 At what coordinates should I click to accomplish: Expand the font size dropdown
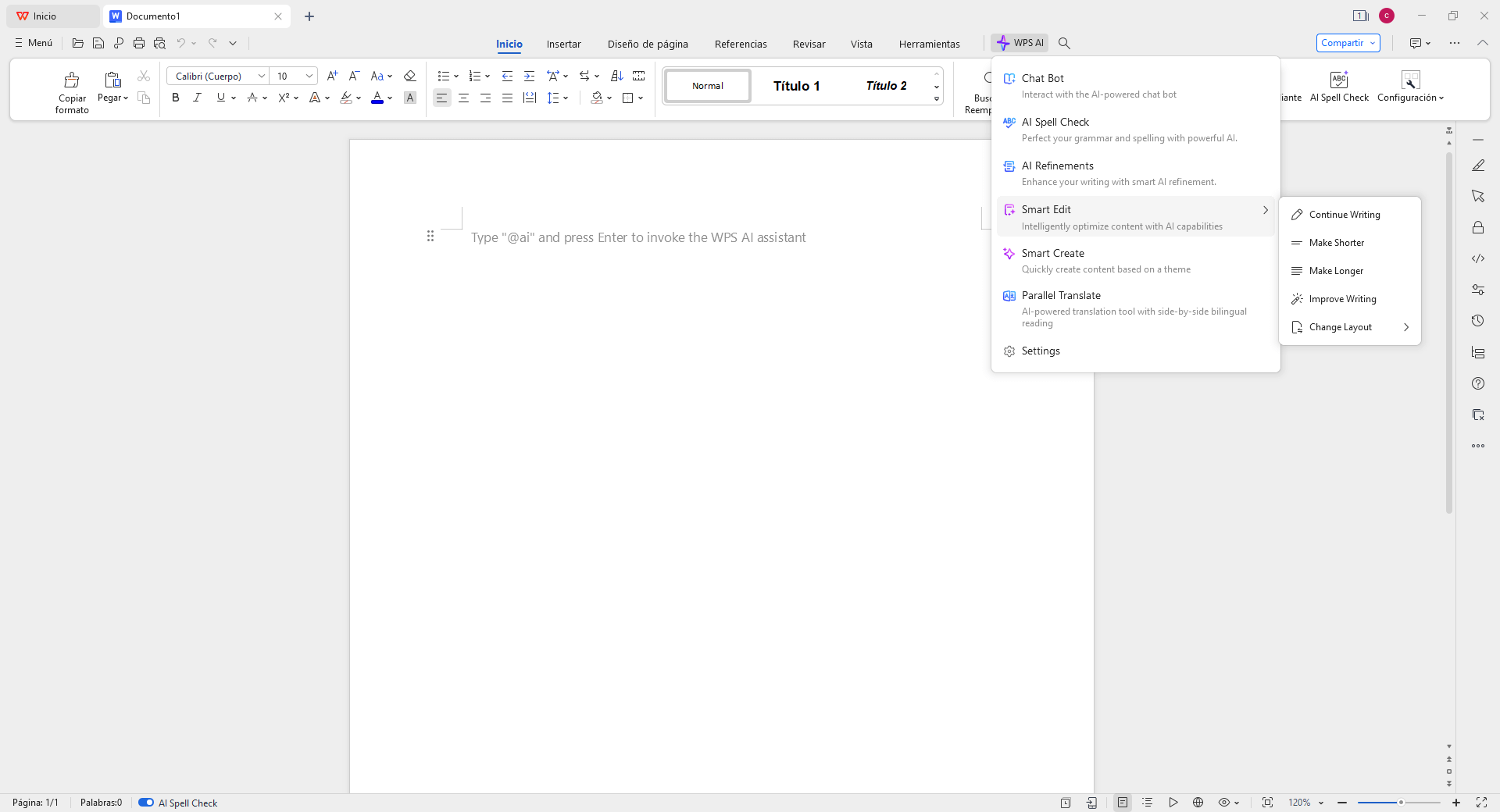tap(309, 76)
